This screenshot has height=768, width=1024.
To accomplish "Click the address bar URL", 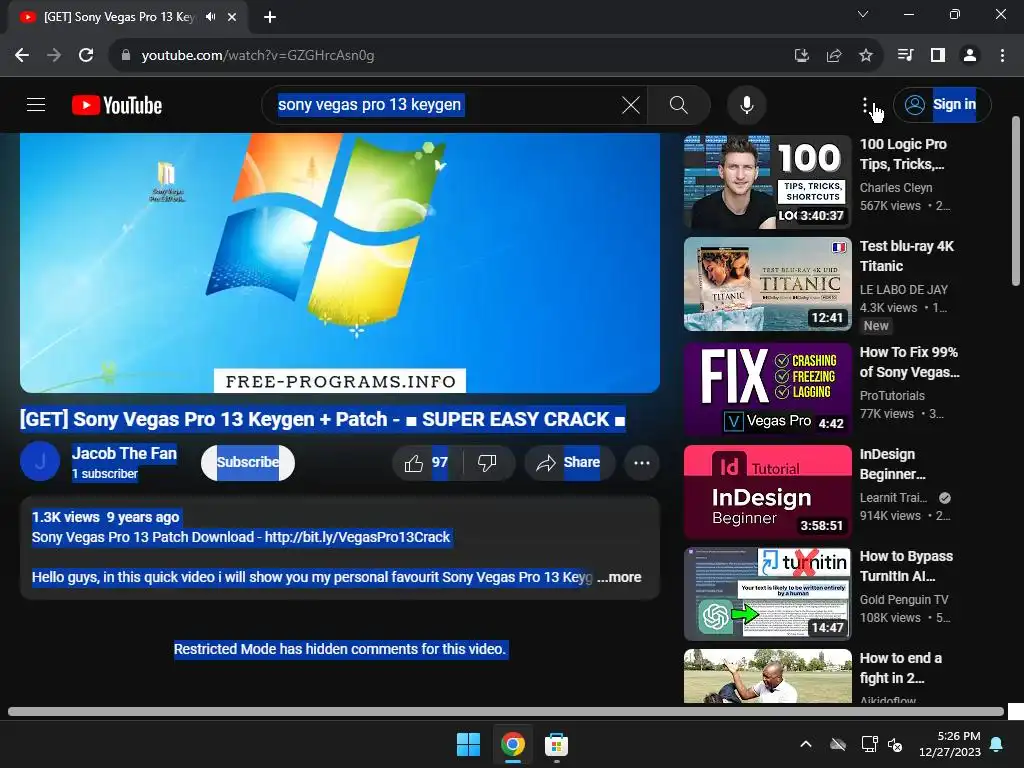I will [x=258, y=56].
